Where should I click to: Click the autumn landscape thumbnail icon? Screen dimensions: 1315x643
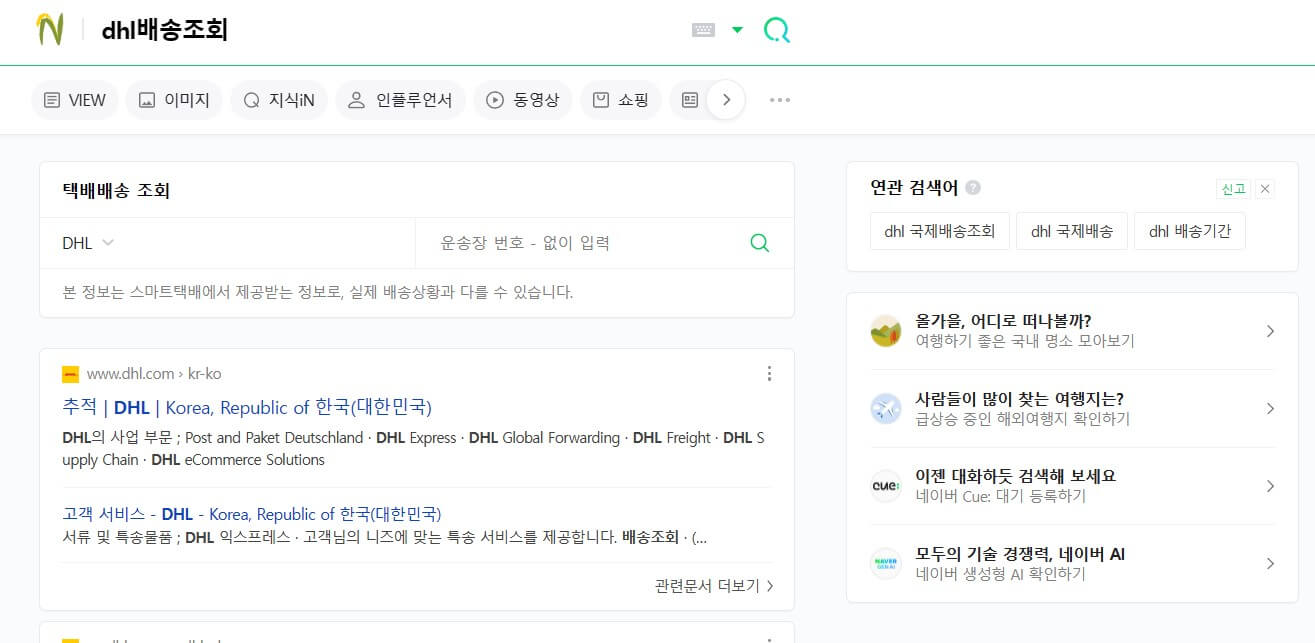click(886, 331)
